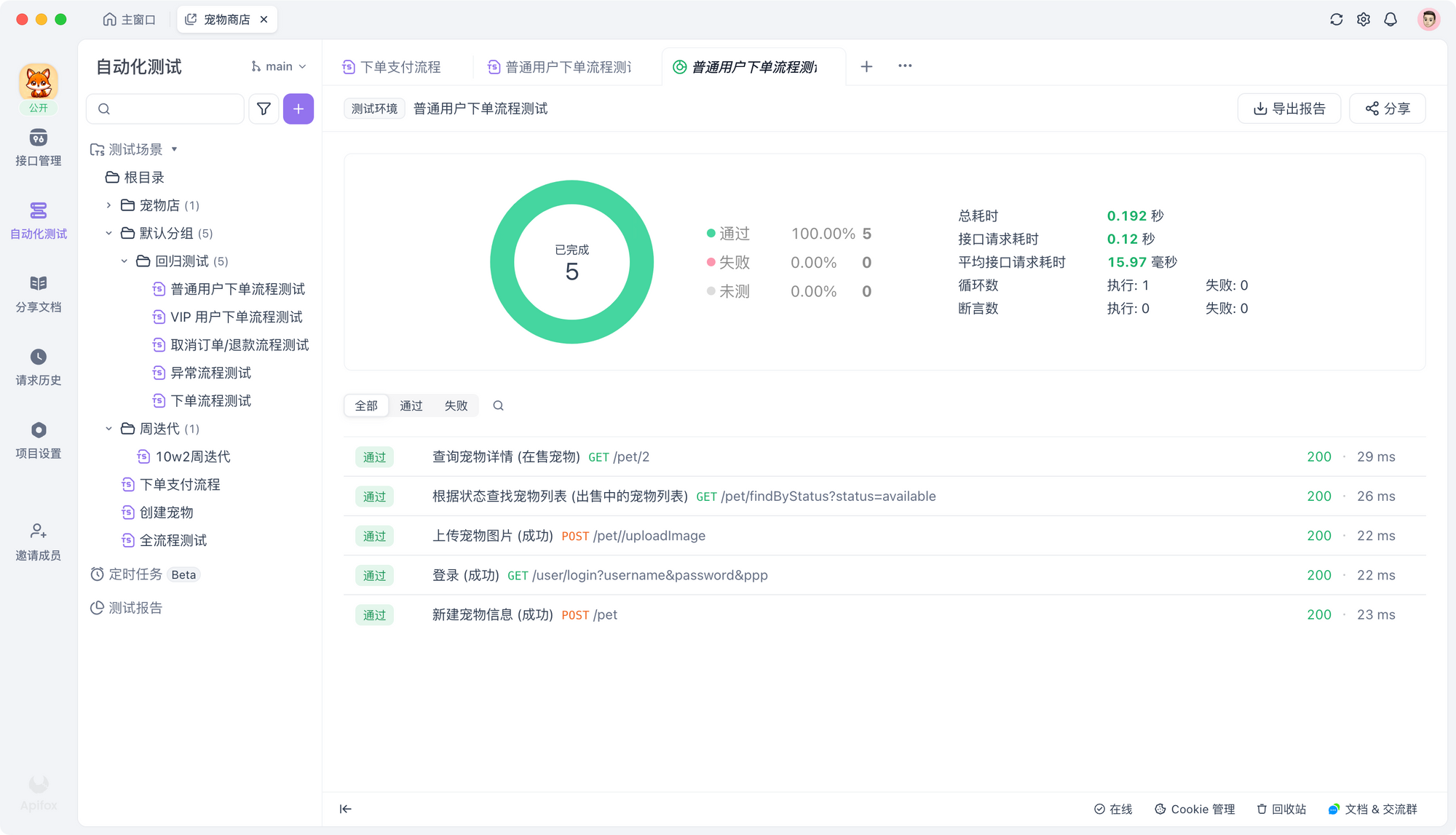1456x835 pixels.
Task: Open the 接口管理 sidebar panel
Action: tap(38, 146)
